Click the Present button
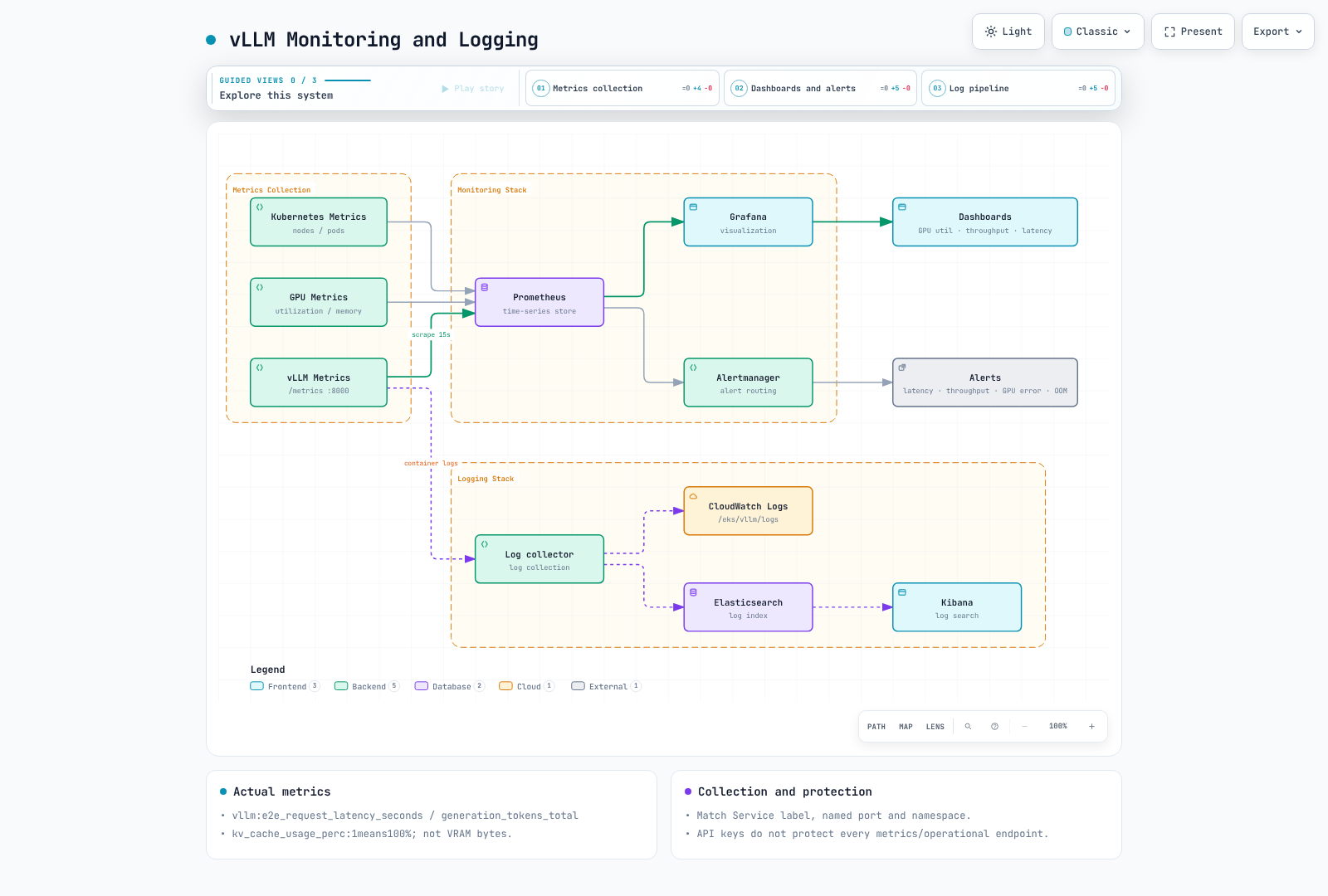 pyautogui.click(x=1194, y=32)
